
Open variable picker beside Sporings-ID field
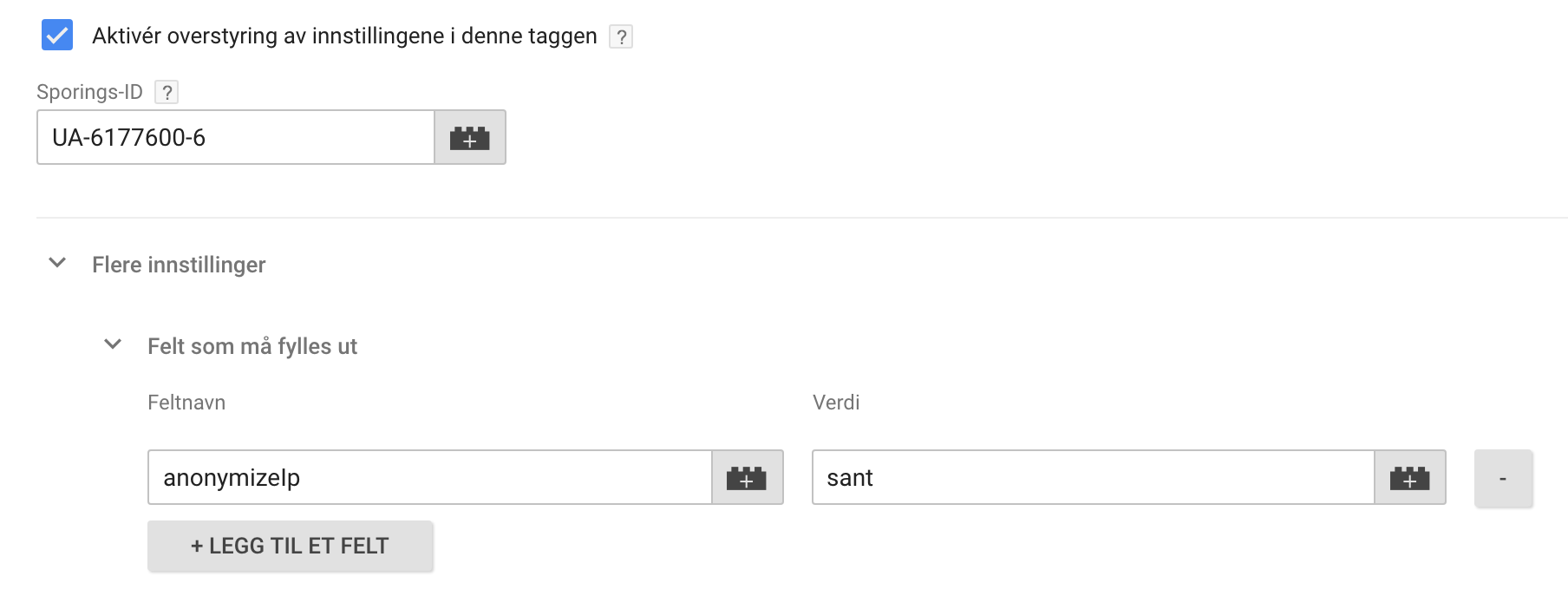tap(470, 137)
